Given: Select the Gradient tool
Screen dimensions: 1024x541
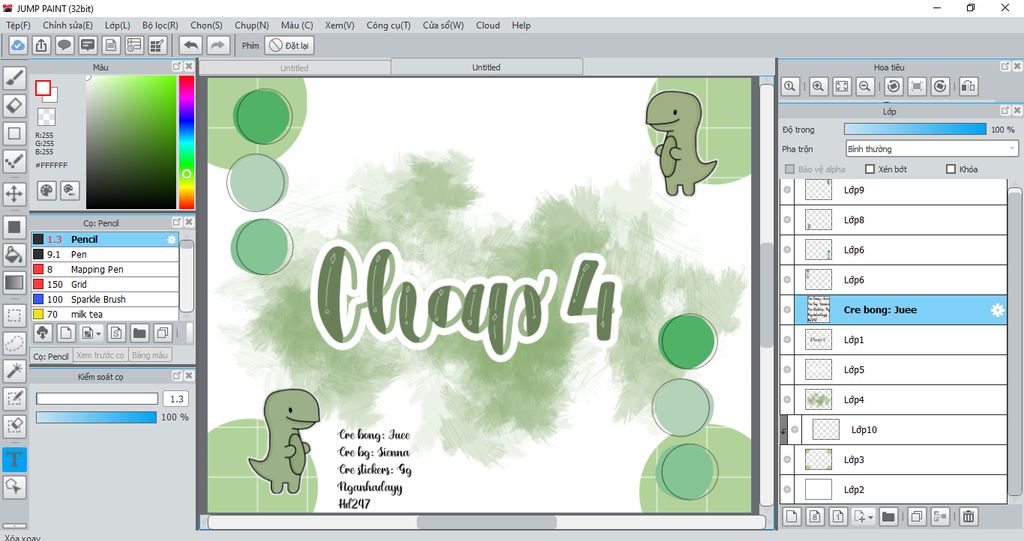Looking at the screenshot, I should click(14, 282).
